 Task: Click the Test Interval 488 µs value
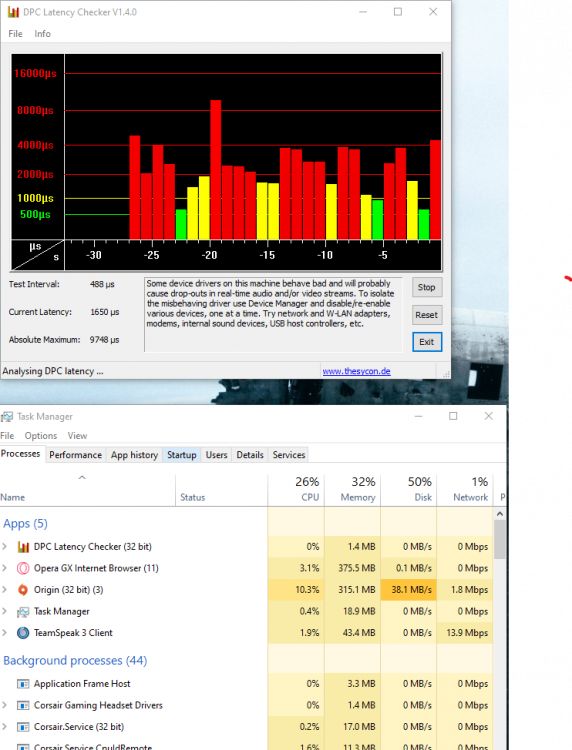102,285
